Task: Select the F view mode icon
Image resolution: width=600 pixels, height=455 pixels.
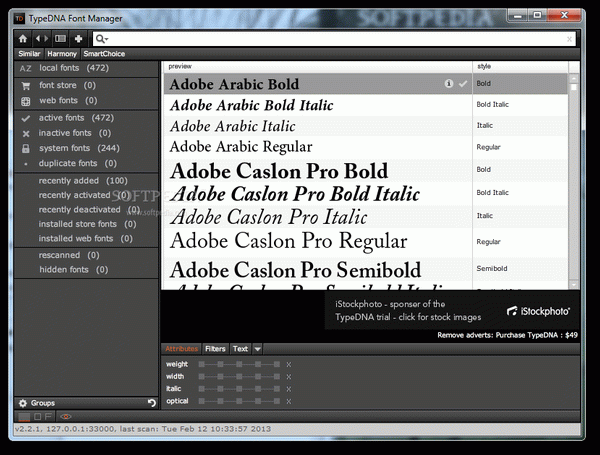Action: click(x=48, y=416)
